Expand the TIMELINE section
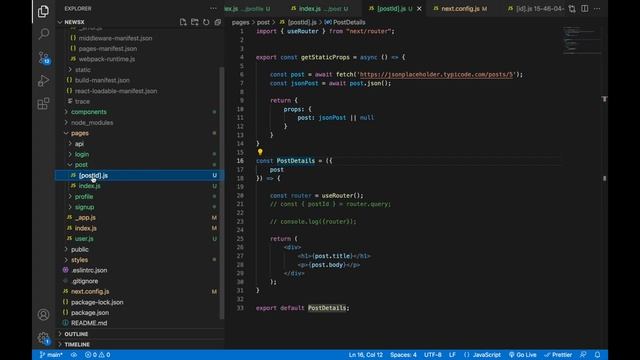 140,344
